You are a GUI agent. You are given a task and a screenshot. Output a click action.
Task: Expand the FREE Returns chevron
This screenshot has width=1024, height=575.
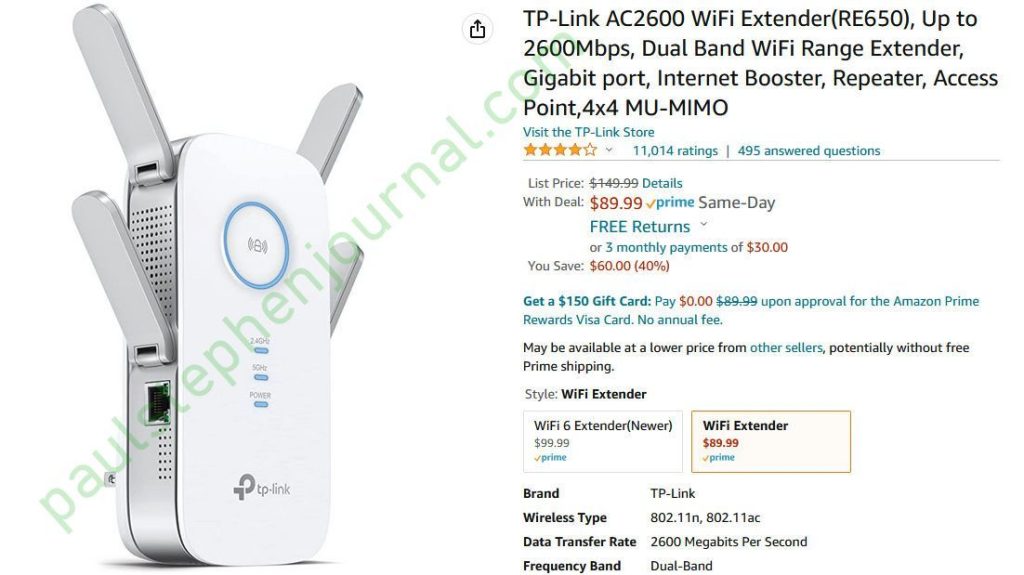coord(704,224)
